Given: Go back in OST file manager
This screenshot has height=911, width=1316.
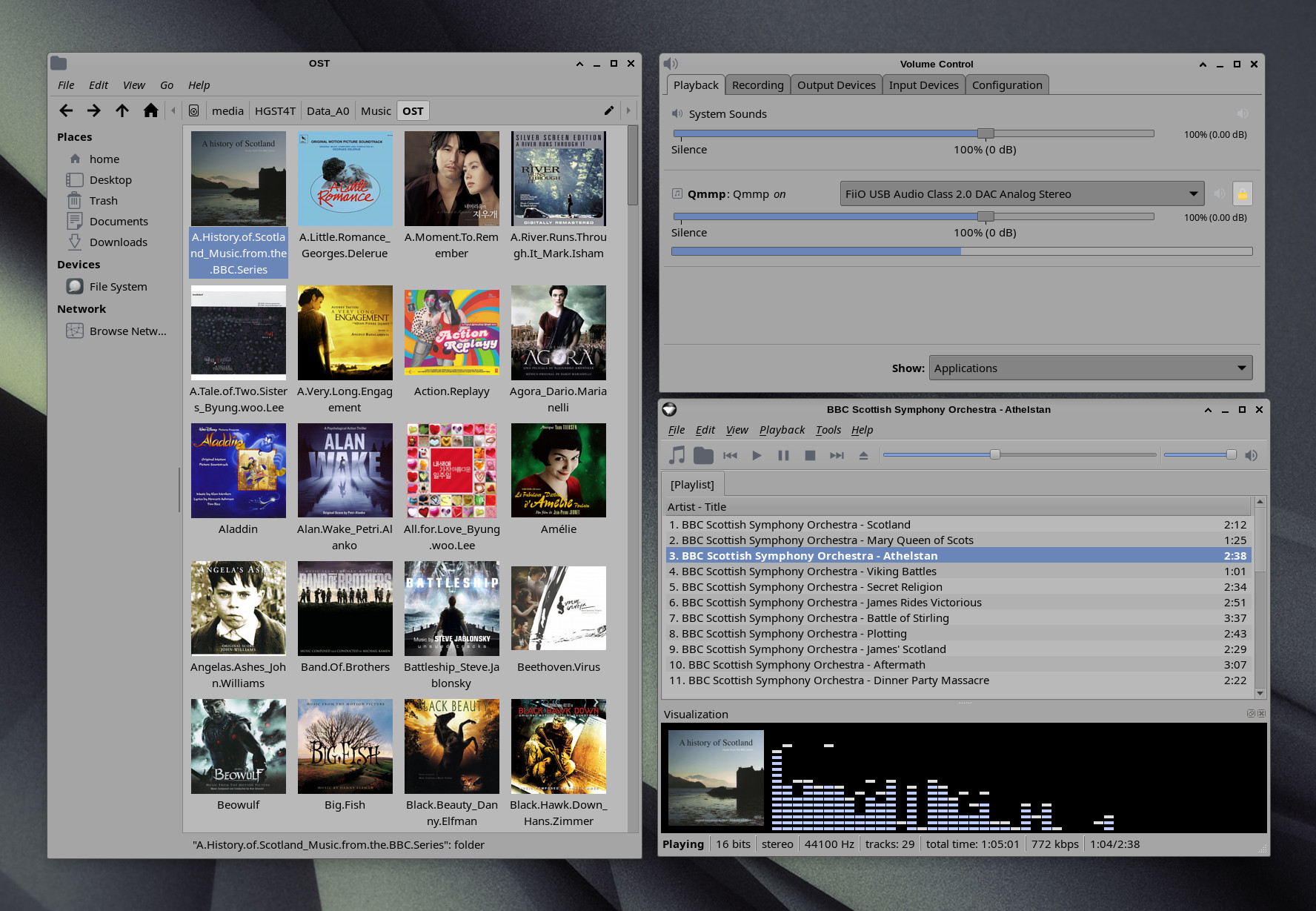Looking at the screenshot, I should coord(66,111).
